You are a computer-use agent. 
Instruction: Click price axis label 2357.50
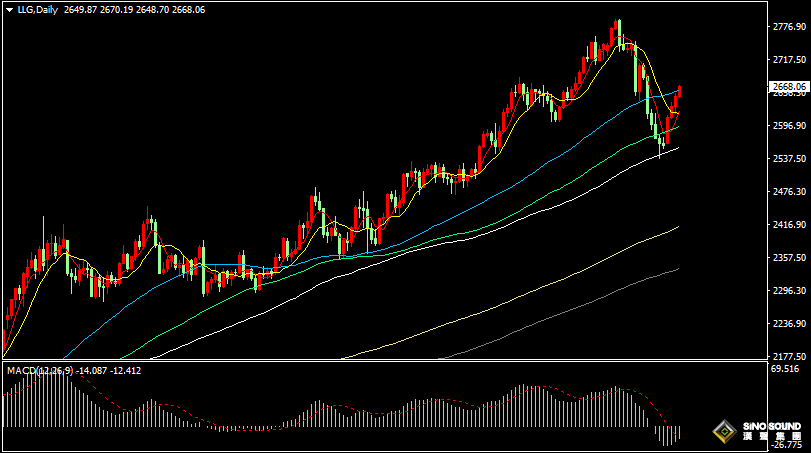(x=789, y=257)
